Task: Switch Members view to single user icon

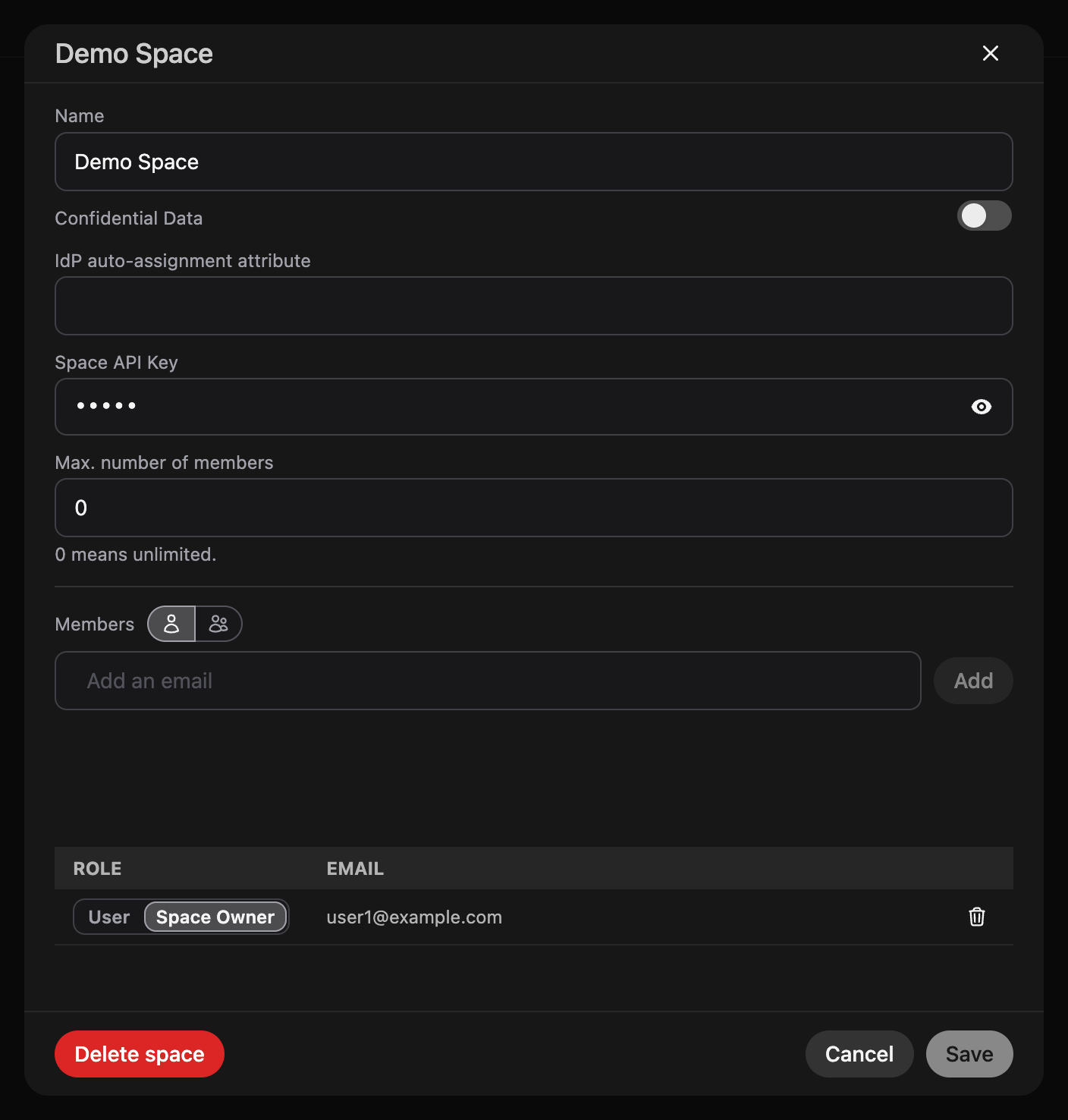Action: (x=171, y=624)
